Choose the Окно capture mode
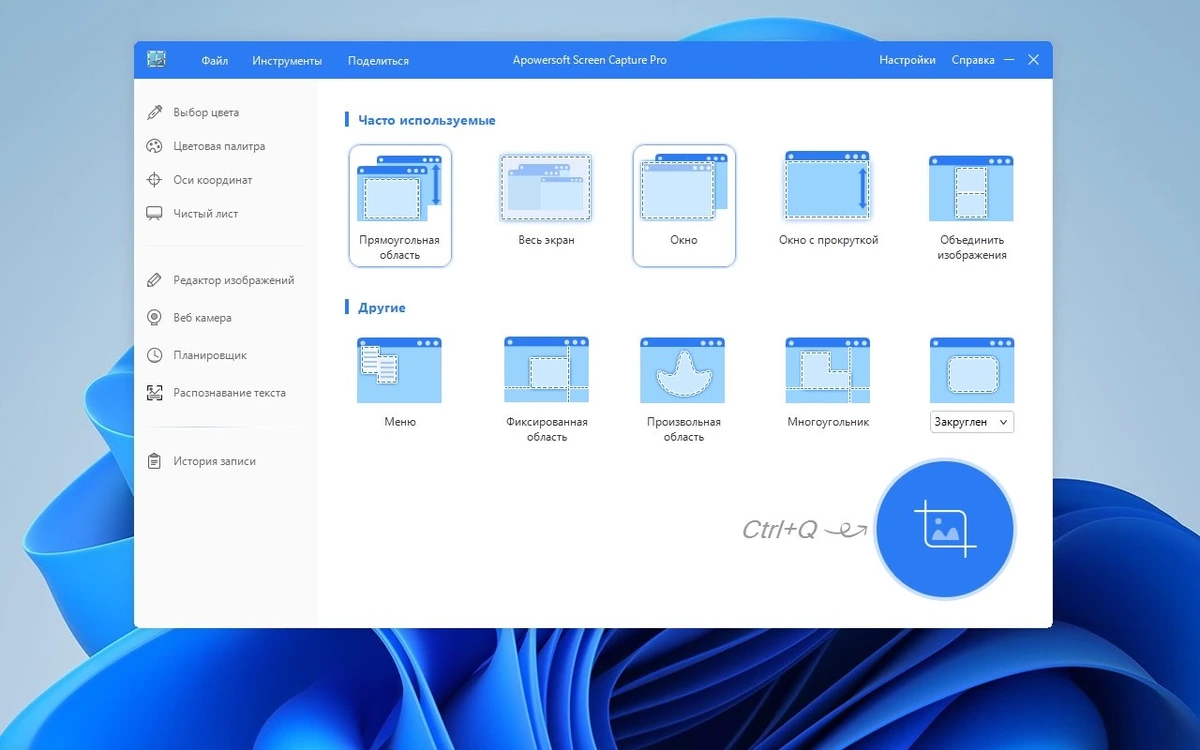Screen dimensions: 1200x750 tap(684, 206)
